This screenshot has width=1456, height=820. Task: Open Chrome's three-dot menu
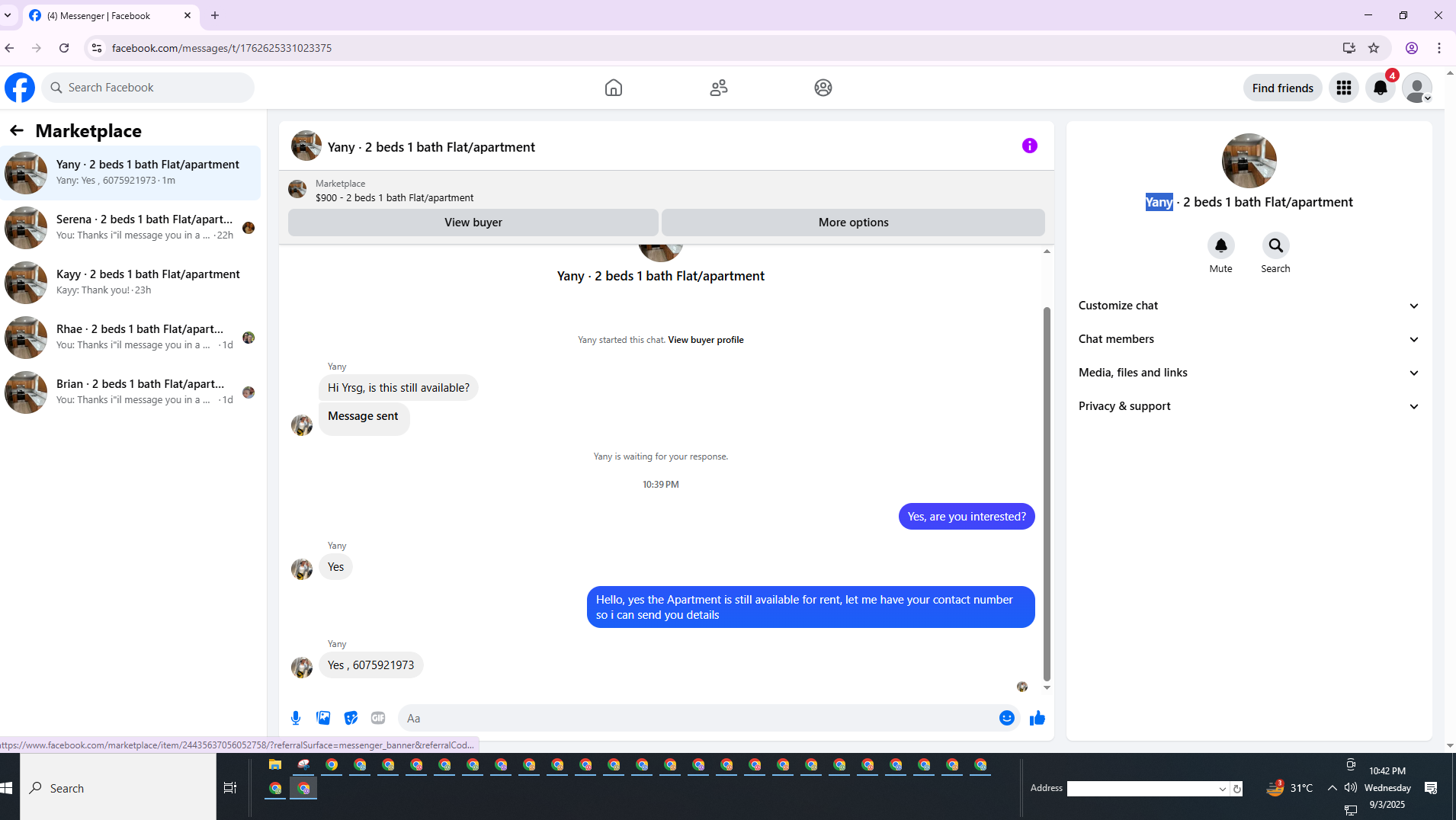1439,48
